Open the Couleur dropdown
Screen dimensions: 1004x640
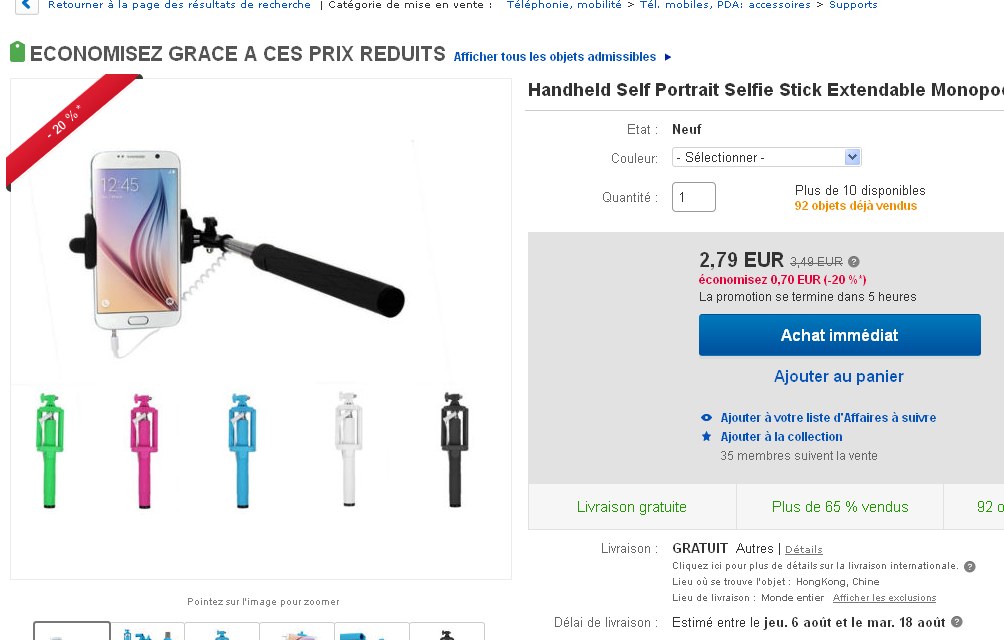pos(766,157)
